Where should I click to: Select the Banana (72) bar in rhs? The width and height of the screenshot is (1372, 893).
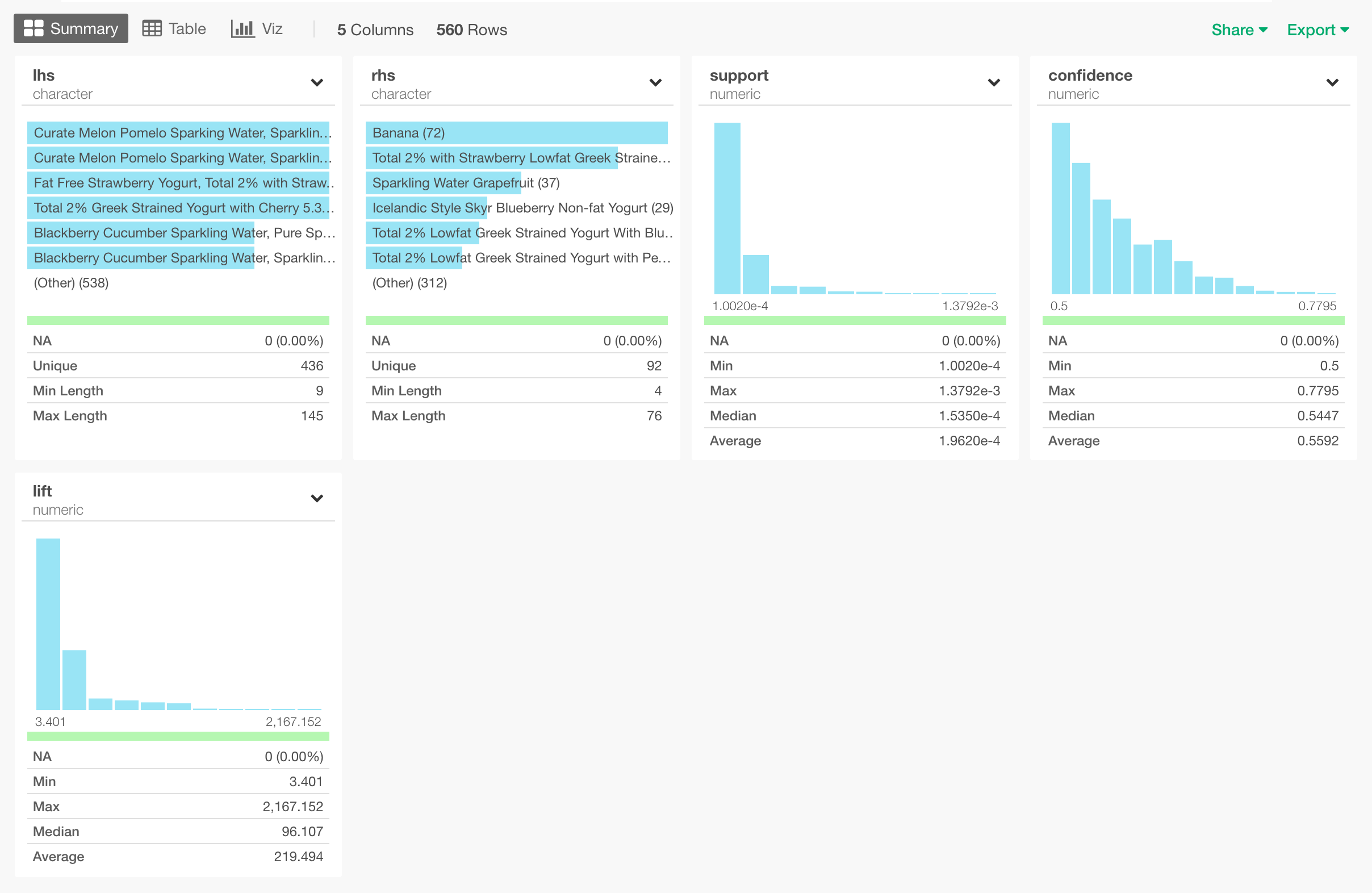coord(517,132)
